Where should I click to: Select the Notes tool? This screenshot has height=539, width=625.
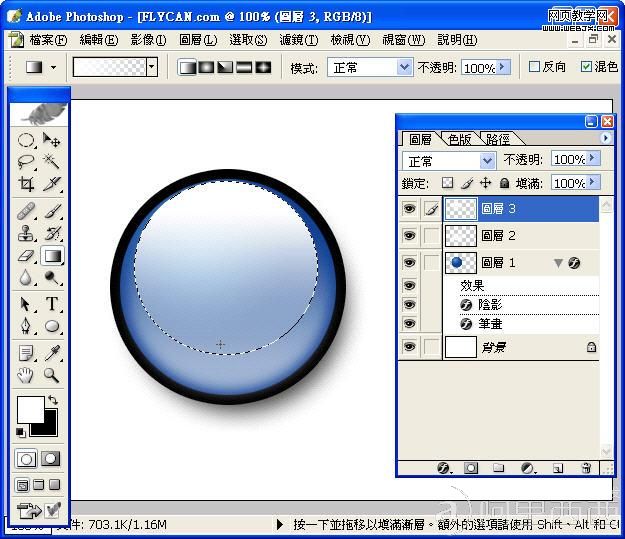pos(26,353)
